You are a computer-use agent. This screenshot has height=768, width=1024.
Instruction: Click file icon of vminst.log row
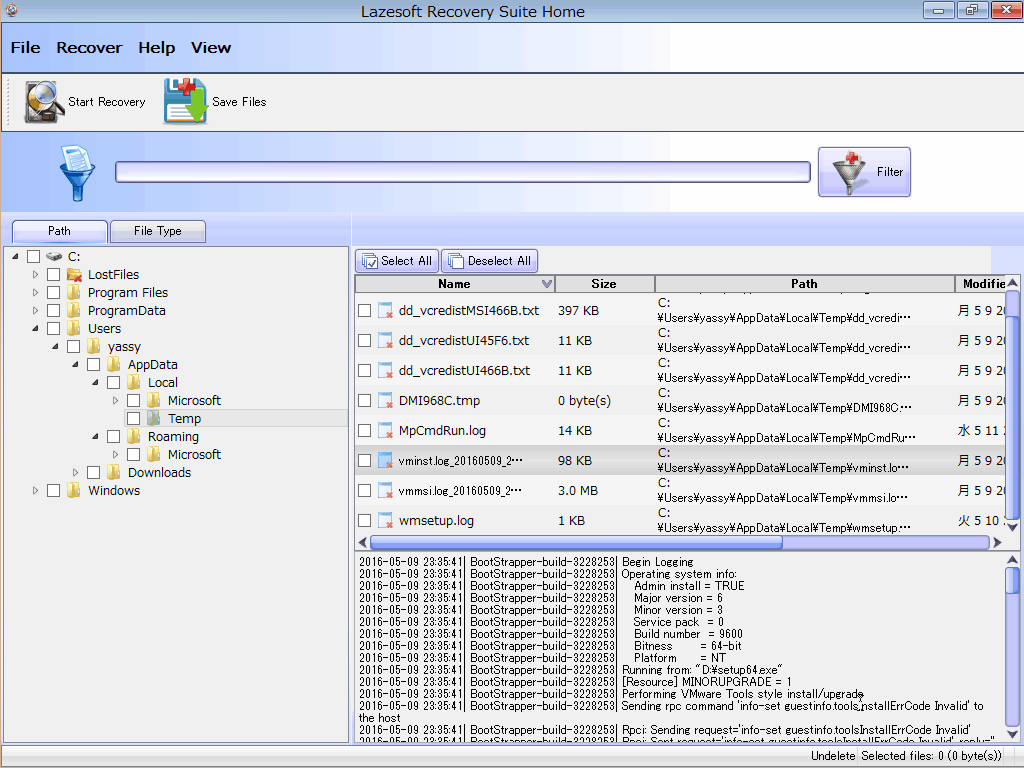click(385, 461)
